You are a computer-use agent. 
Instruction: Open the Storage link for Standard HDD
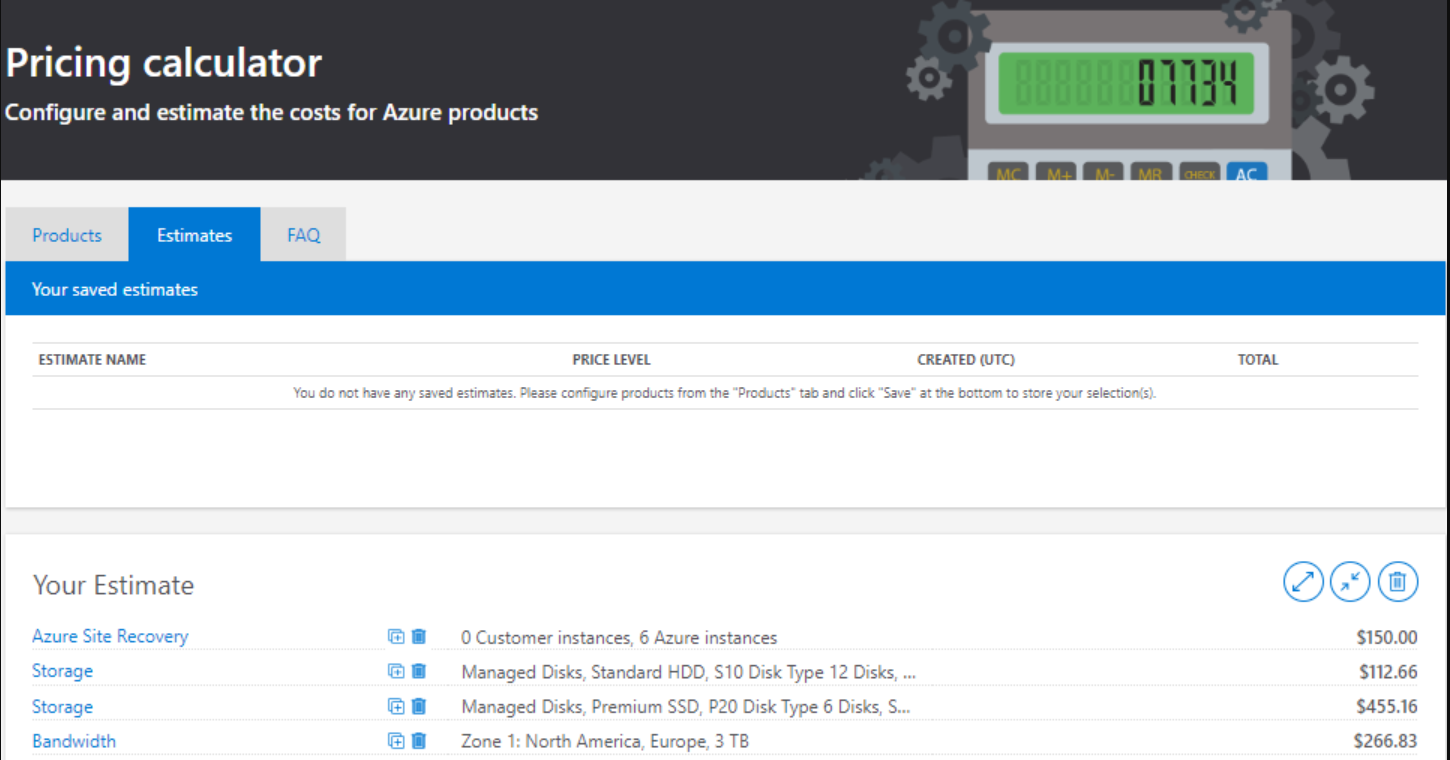[62, 671]
